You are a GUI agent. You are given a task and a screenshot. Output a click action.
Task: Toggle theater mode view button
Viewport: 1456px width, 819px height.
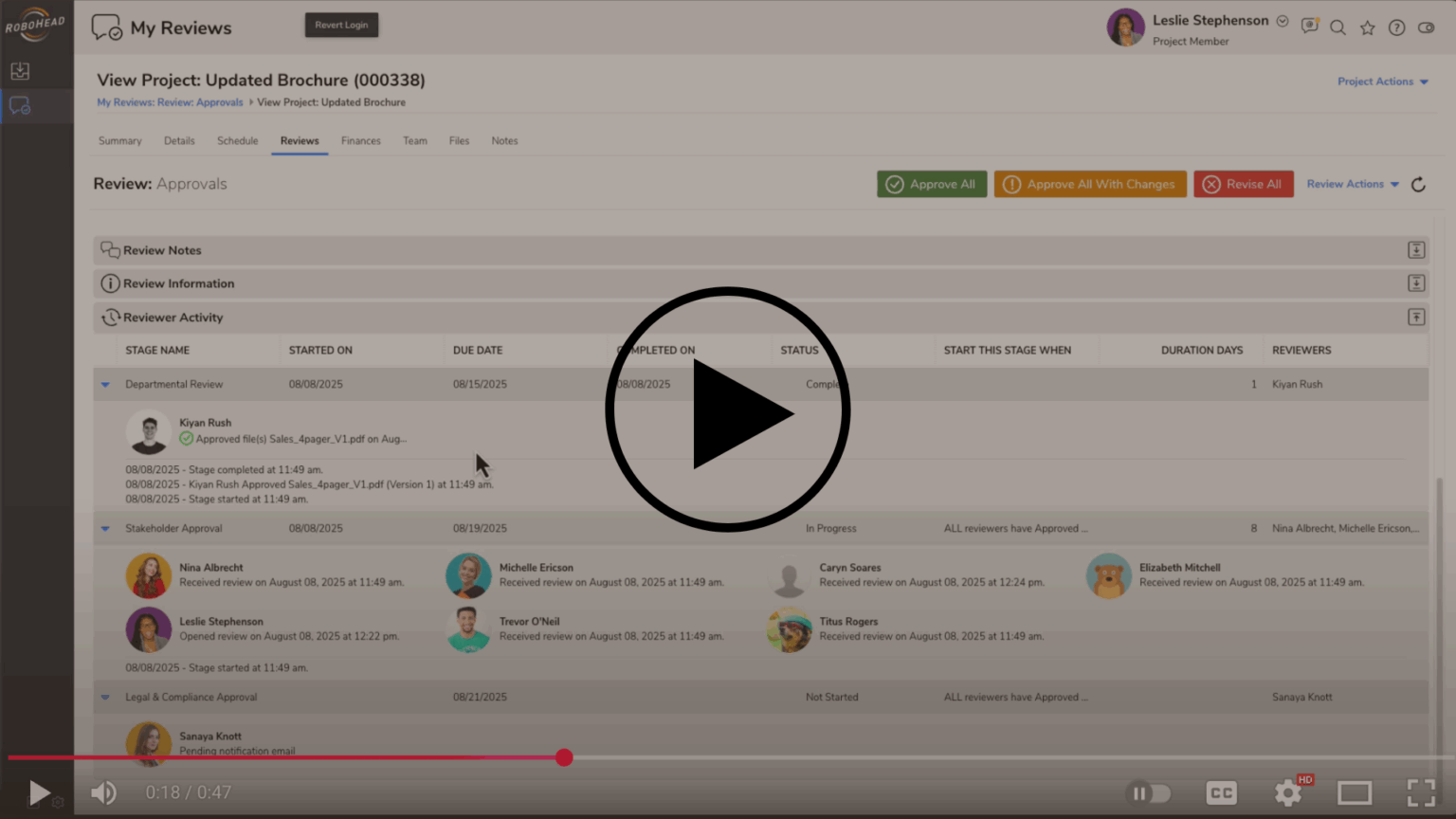(x=1355, y=792)
